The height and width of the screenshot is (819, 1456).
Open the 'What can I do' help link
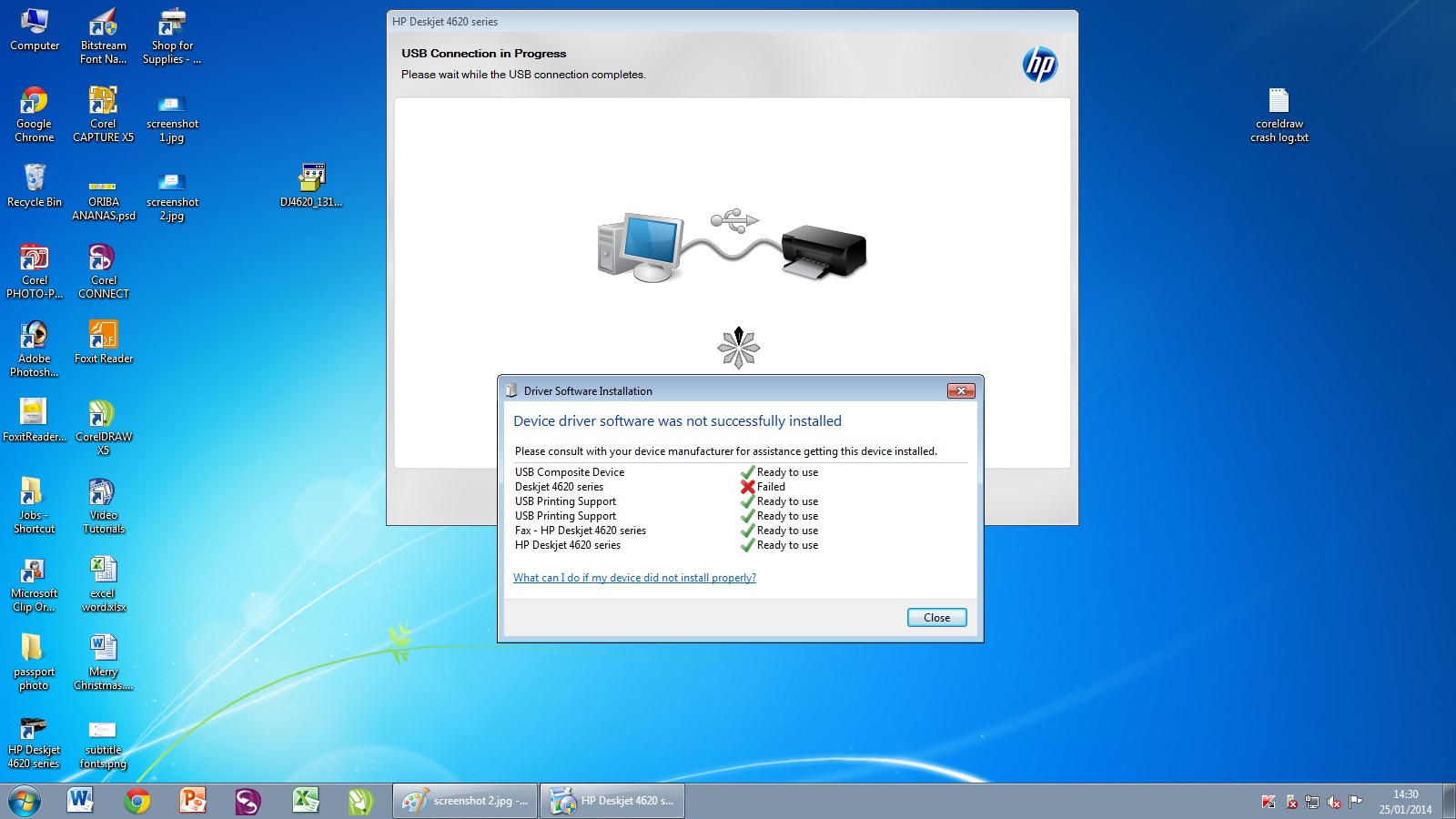coord(634,578)
